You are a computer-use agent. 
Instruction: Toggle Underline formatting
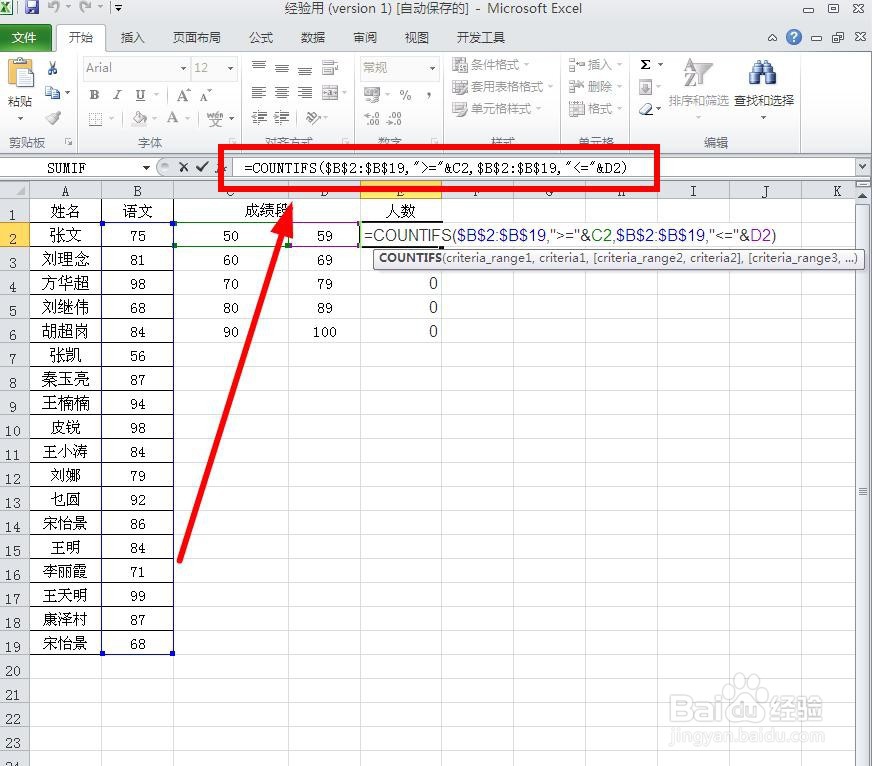[x=140, y=95]
